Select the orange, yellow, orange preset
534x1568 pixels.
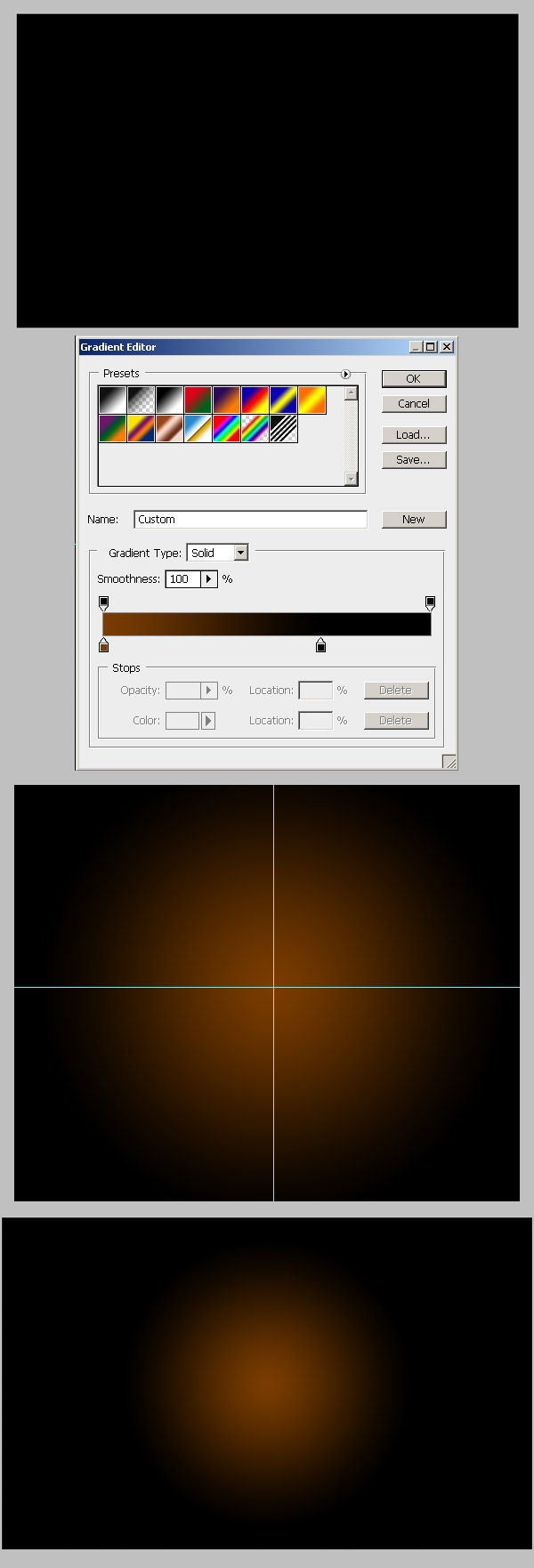pos(312,400)
